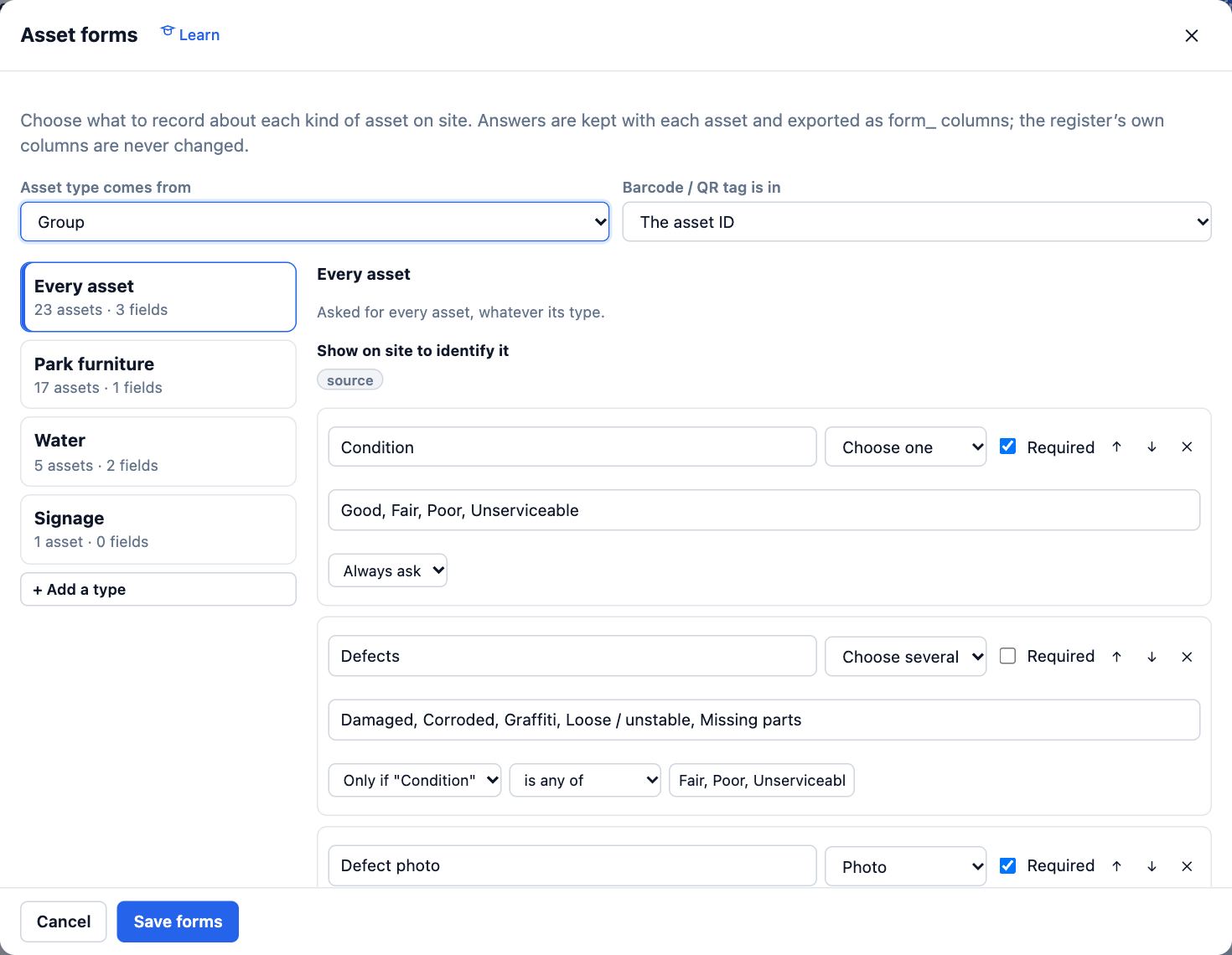Image resolution: width=1232 pixels, height=955 pixels.
Task: Open the 'is any of' operator dropdown
Action: pos(585,780)
